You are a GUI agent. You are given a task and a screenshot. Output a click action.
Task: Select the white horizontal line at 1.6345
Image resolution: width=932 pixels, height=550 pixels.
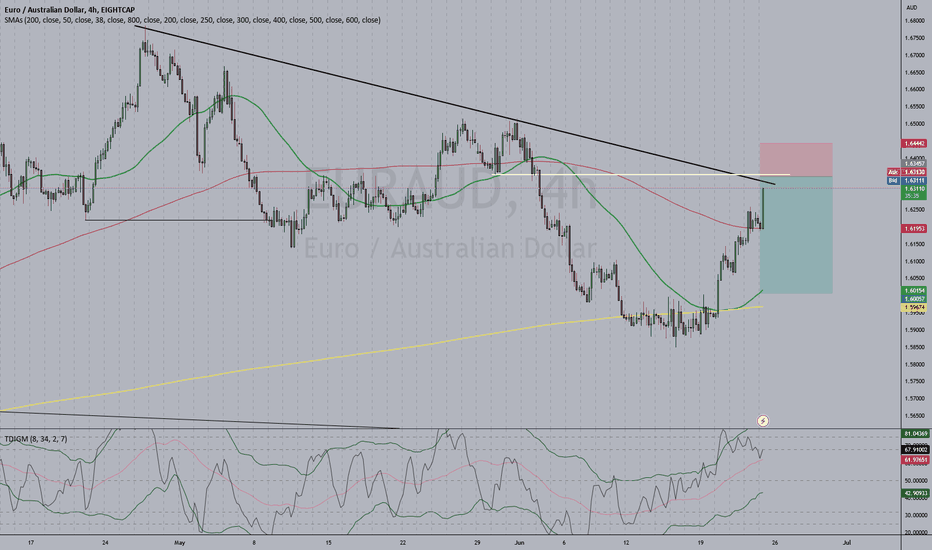pyautogui.click(x=644, y=175)
